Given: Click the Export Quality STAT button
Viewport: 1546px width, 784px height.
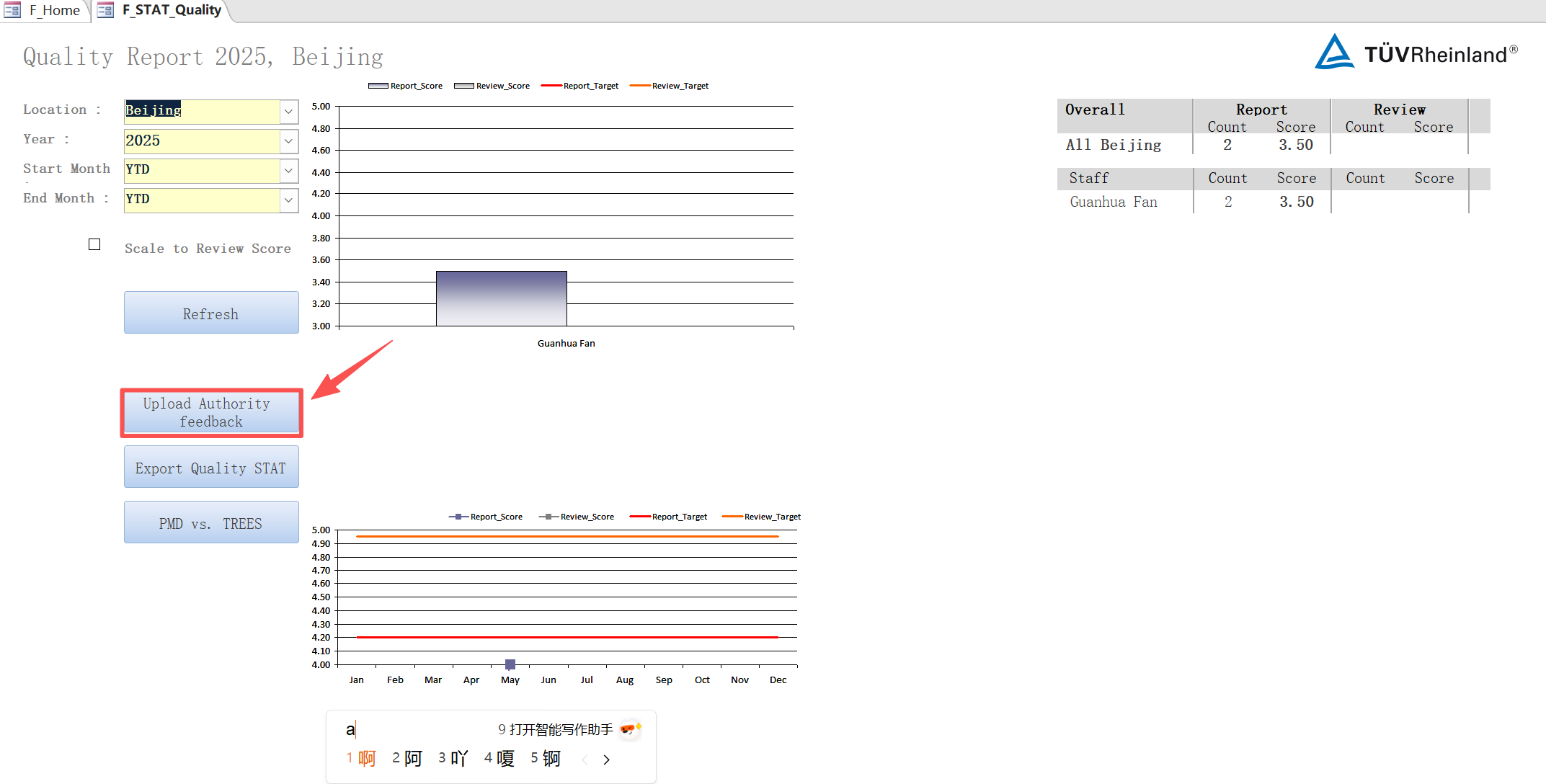Looking at the screenshot, I should [211, 468].
